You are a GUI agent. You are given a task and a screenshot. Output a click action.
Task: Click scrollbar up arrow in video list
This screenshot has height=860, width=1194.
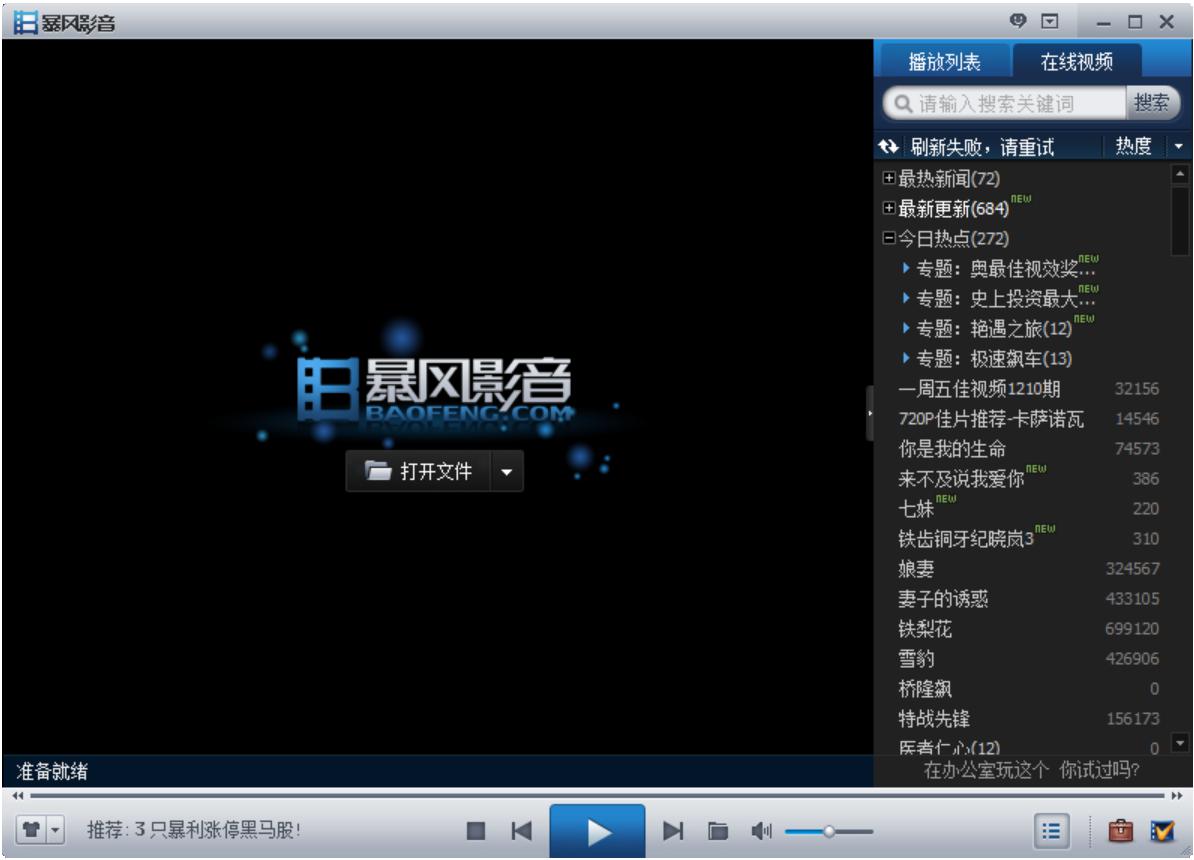pyautogui.click(x=1180, y=174)
